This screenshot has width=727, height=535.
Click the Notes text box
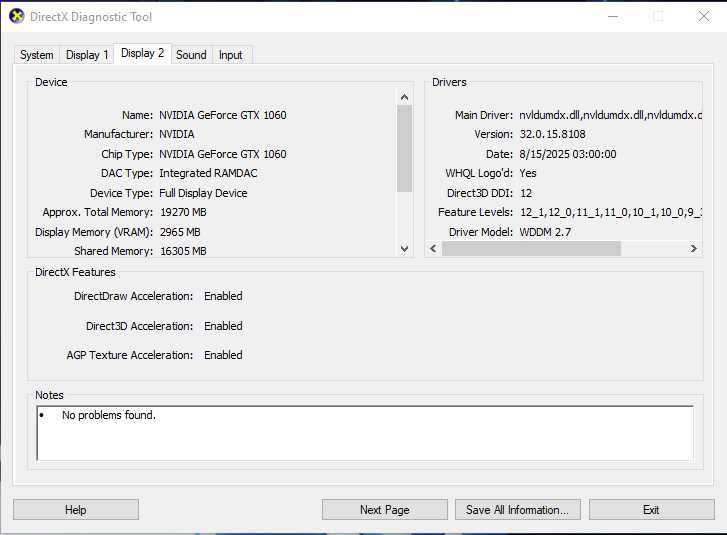(365, 433)
